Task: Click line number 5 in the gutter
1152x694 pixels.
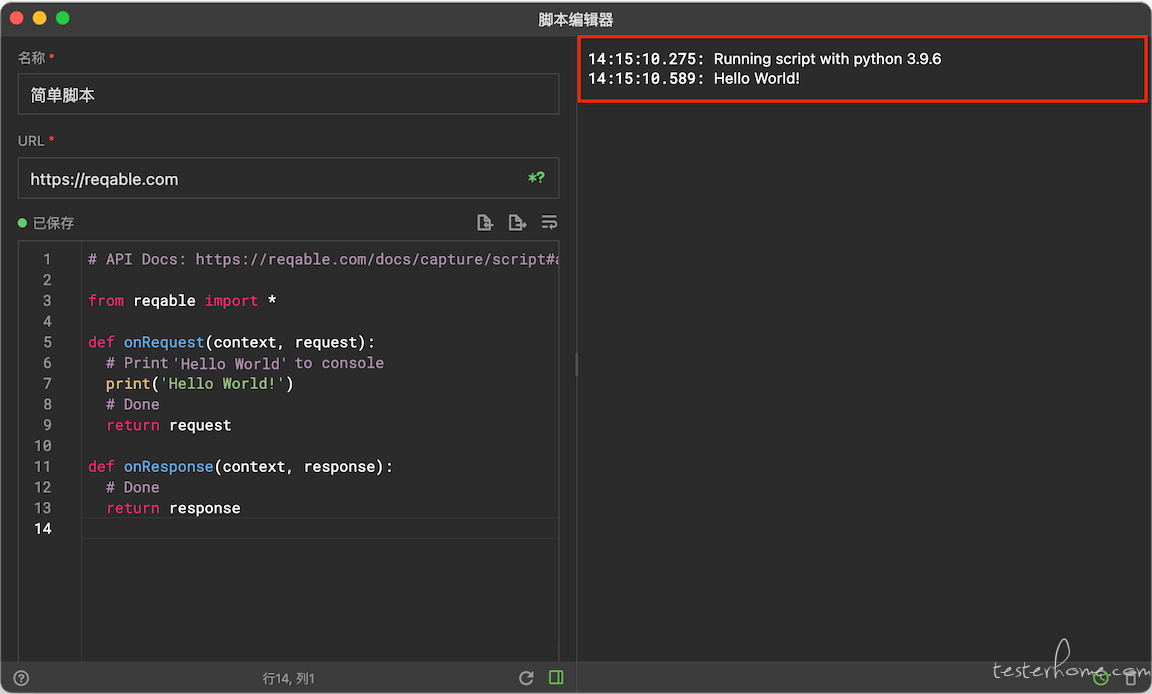Action: (x=47, y=342)
